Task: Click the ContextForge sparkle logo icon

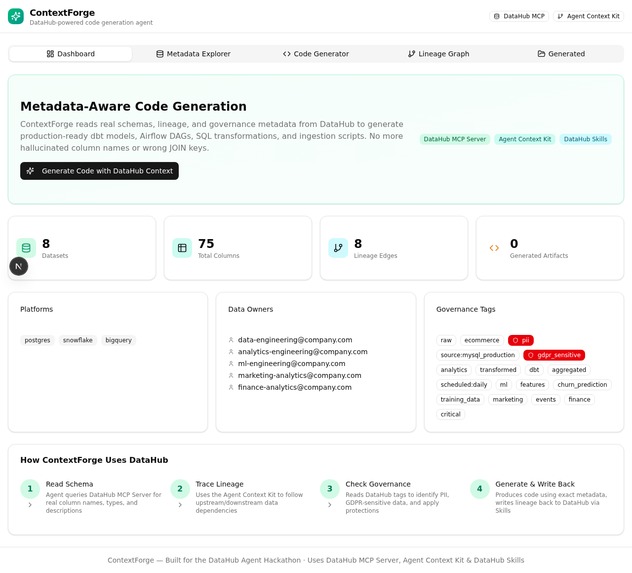Action: [16, 17]
